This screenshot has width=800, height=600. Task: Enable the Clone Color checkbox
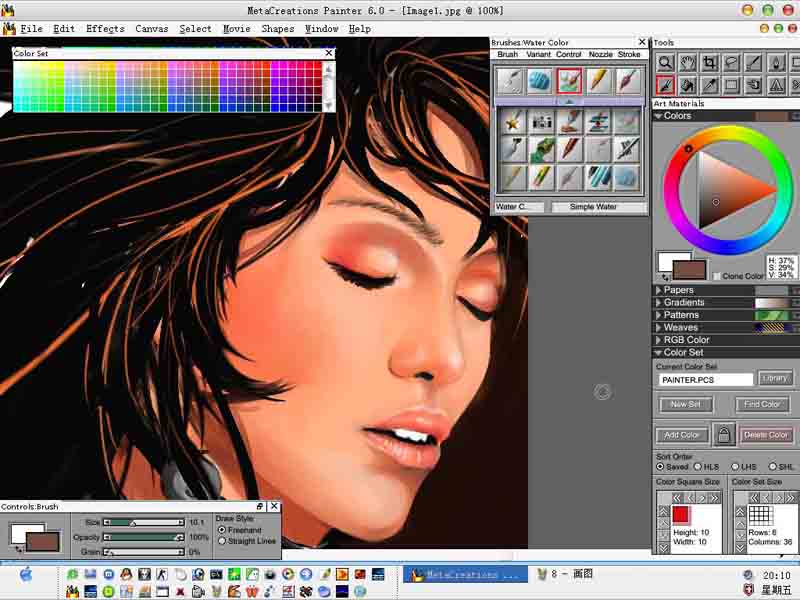(x=717, y=276)
